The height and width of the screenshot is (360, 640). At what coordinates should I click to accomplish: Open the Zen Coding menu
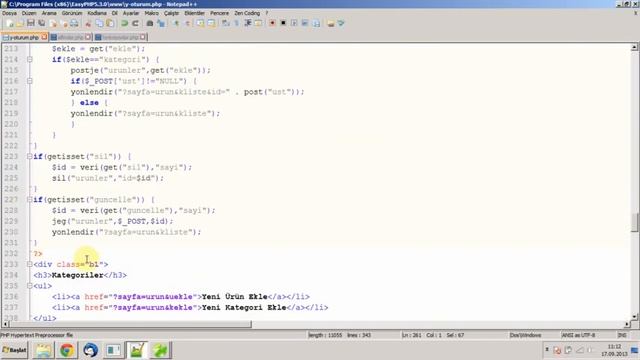click(247, 13)
